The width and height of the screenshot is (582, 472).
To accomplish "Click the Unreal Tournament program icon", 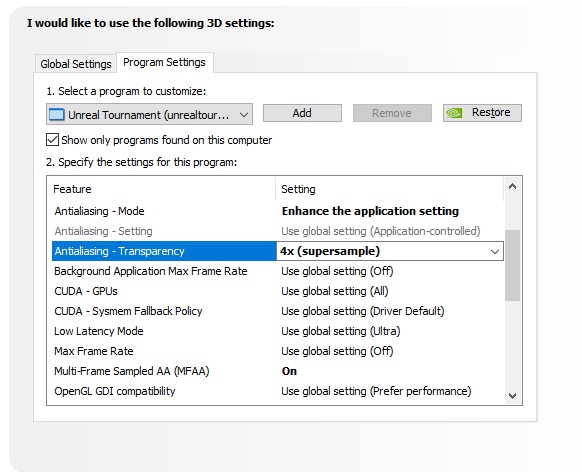I will click(56, 114).
